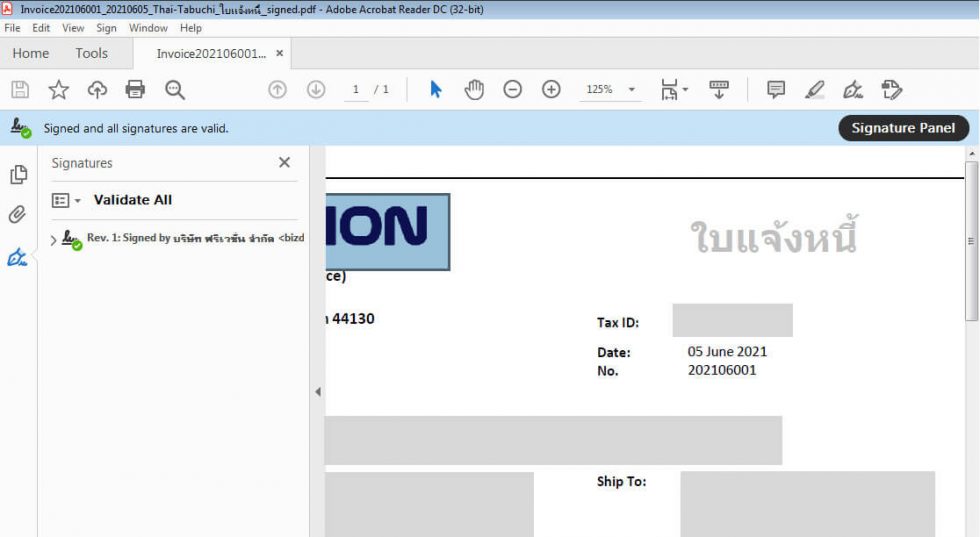This screenshot has width=980, height=537.
Task: Click the page number input field
Action: [355, 90]
